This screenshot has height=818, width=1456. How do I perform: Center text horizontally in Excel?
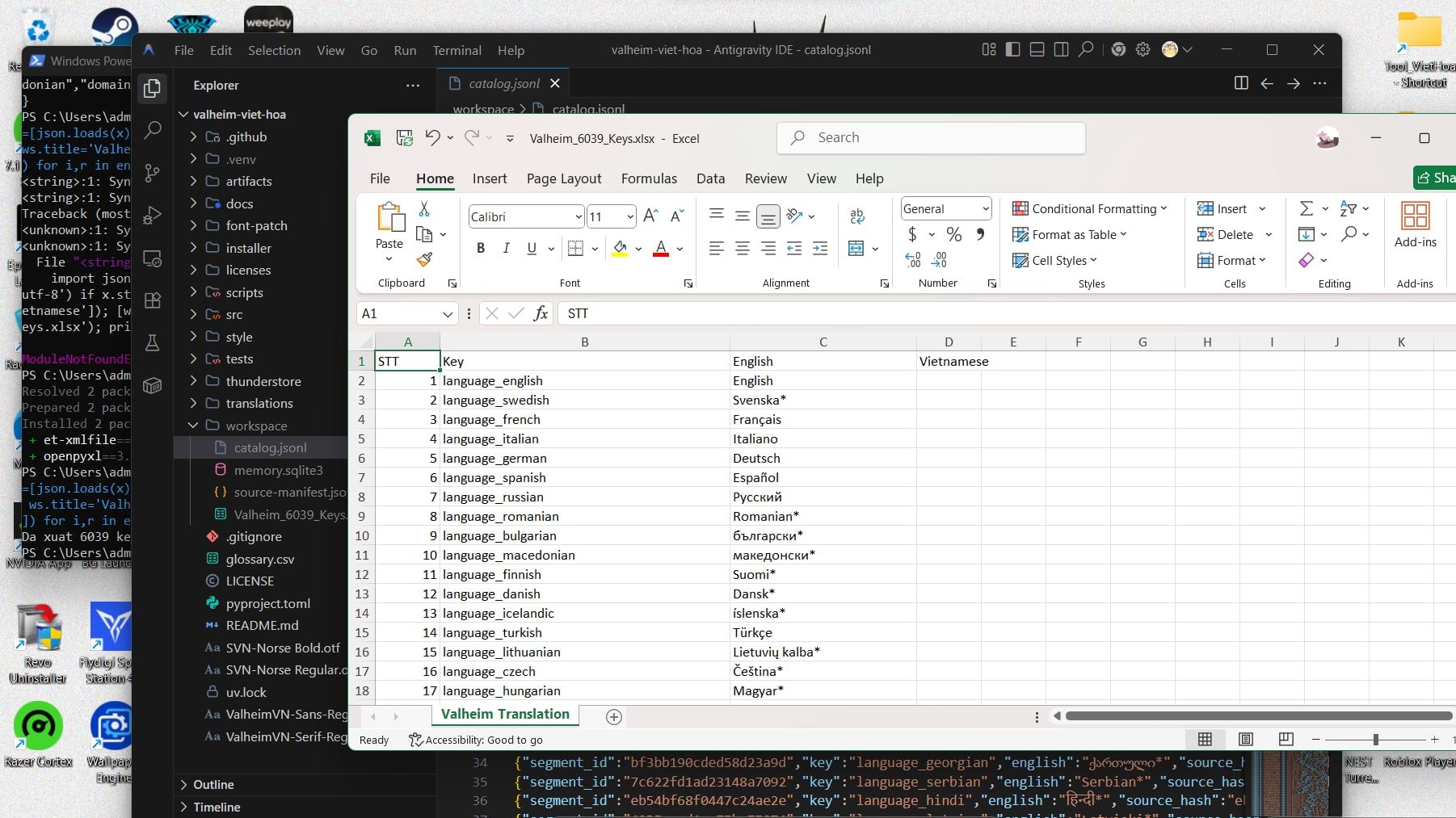742,249
